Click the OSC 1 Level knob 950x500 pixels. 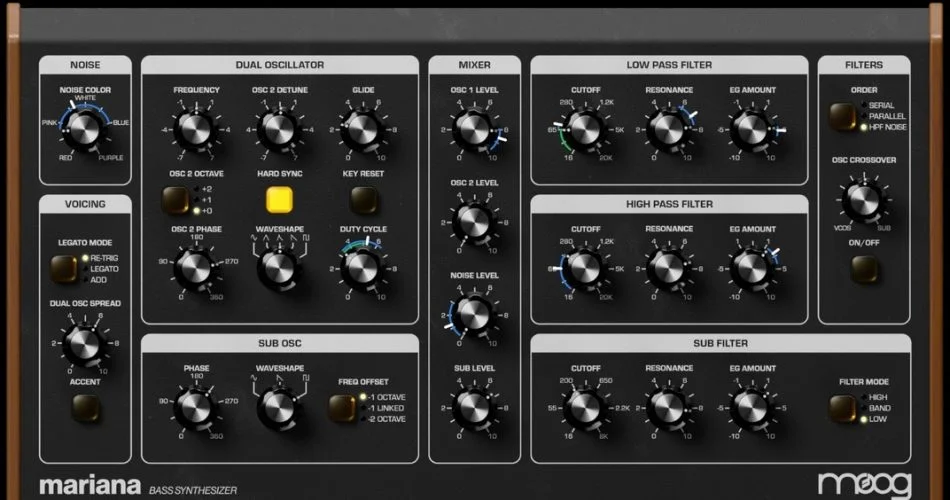474,128
